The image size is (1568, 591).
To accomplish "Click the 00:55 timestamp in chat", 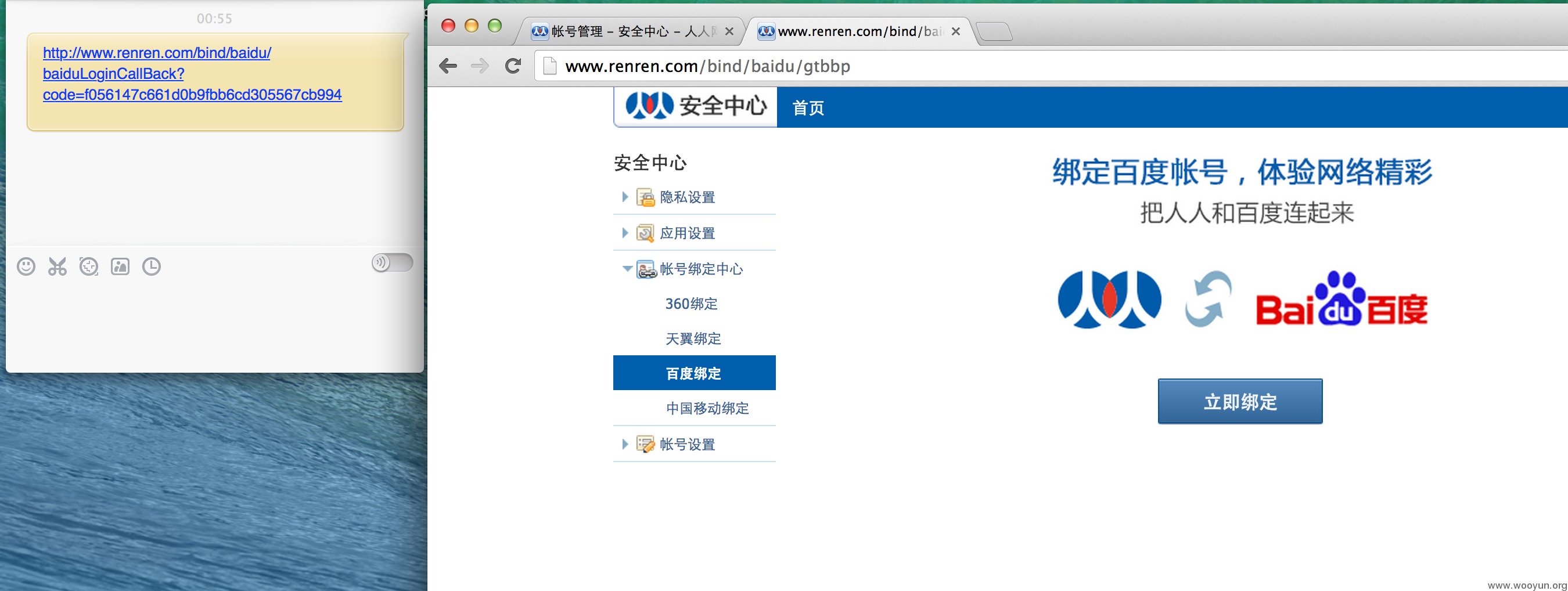I will [x=214, y=19].
